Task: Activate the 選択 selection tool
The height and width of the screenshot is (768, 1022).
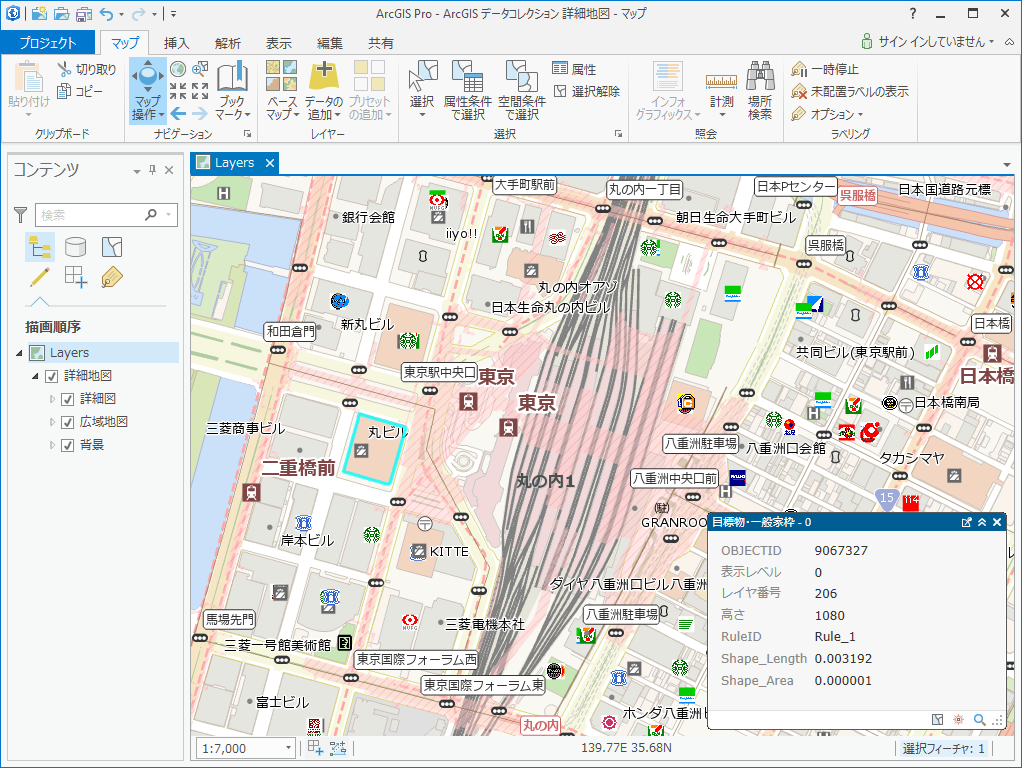Action: [422, 90]
